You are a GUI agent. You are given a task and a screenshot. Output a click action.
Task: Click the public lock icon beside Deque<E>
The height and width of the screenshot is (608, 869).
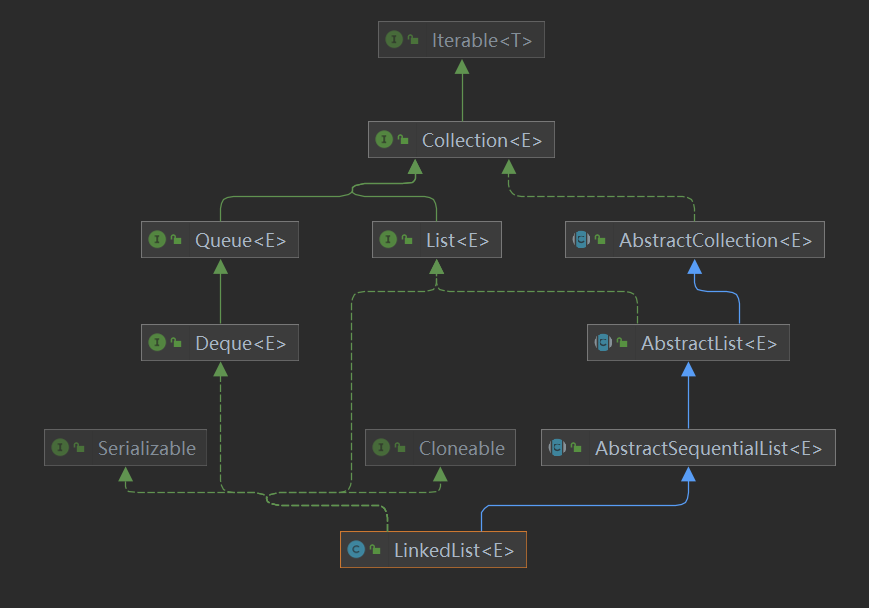tap(176, 343)
